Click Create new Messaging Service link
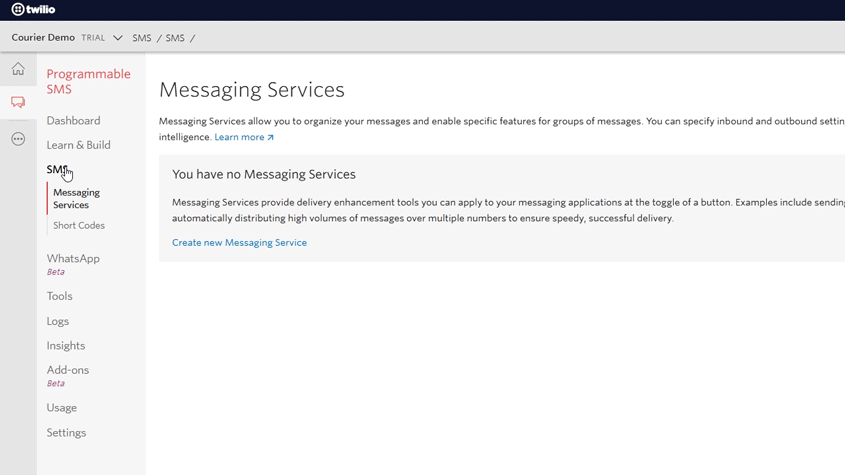Viewport: 845px width, 475px height. (239, 243)
